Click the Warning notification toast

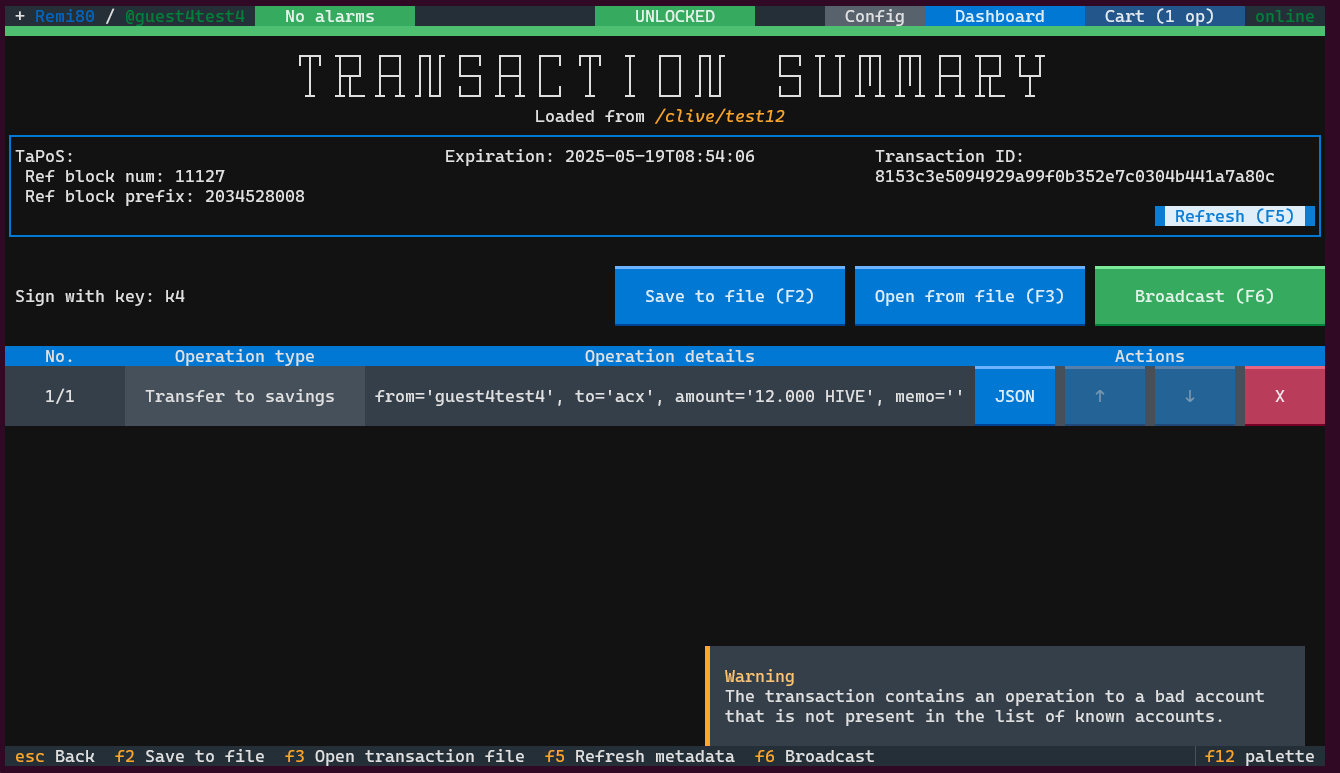point(1005,696)
